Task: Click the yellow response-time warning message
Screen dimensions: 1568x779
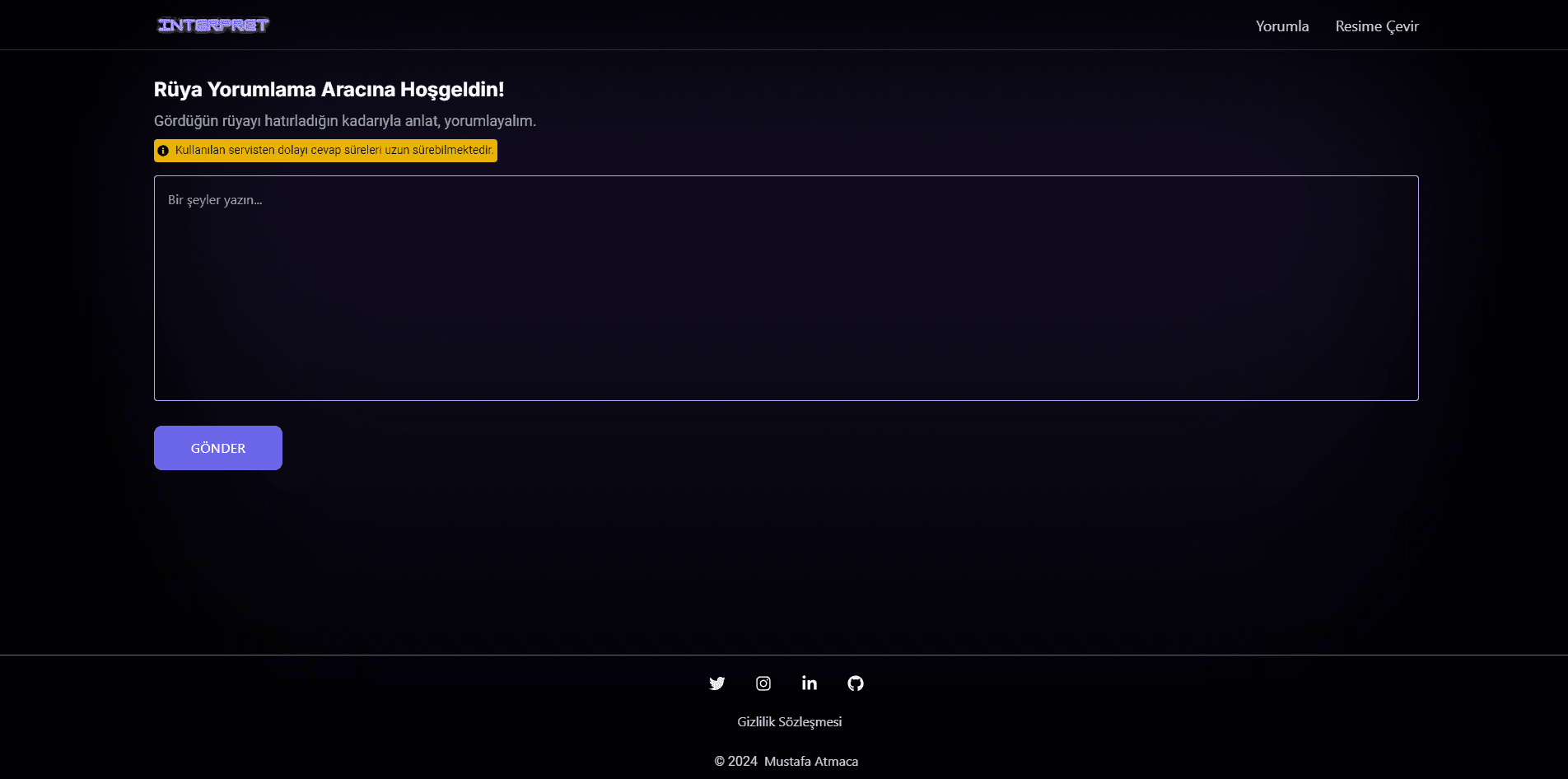Action: tap(325, 151)
